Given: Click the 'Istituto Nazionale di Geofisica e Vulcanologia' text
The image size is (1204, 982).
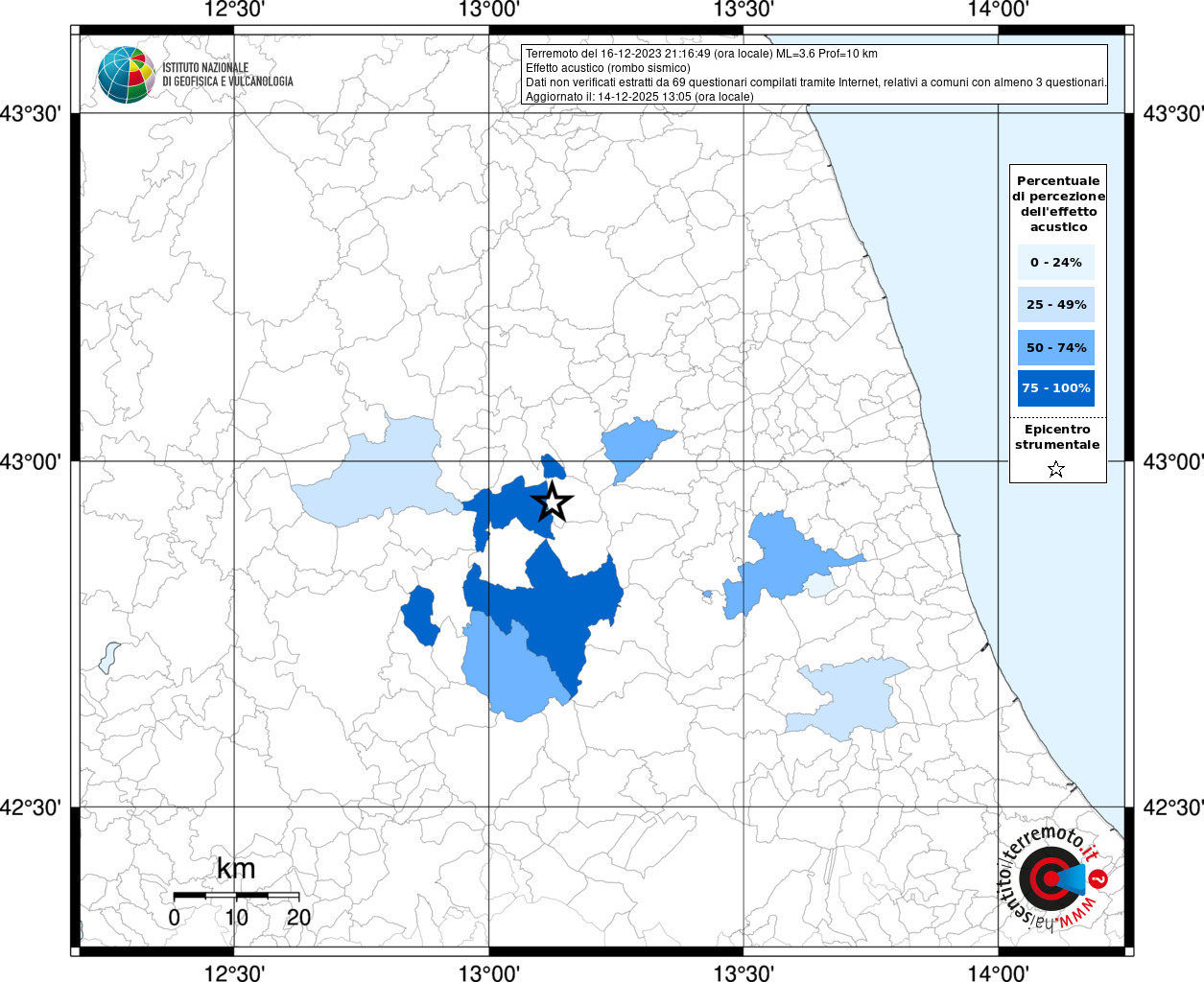Looking at the screenshot, I should [227, 75].
